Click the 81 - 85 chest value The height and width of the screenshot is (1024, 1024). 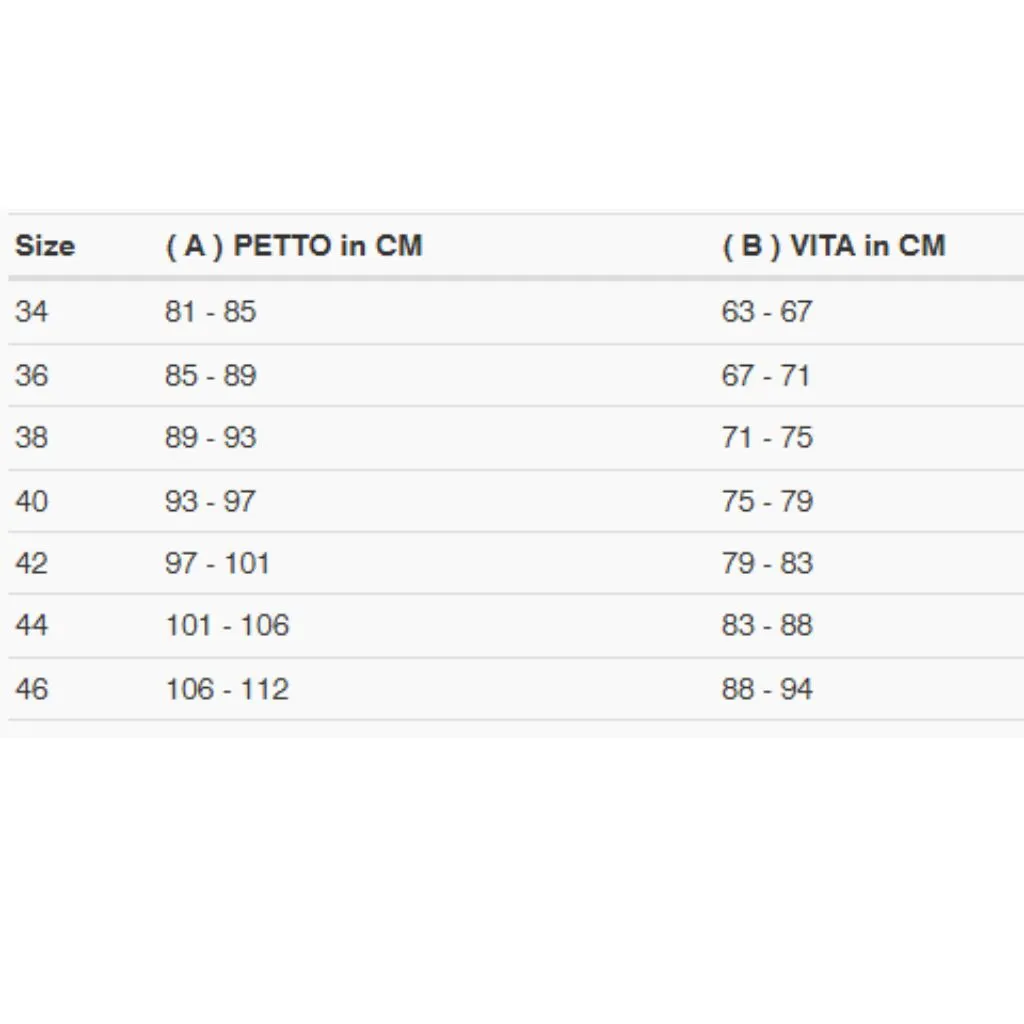click(210, 312)
